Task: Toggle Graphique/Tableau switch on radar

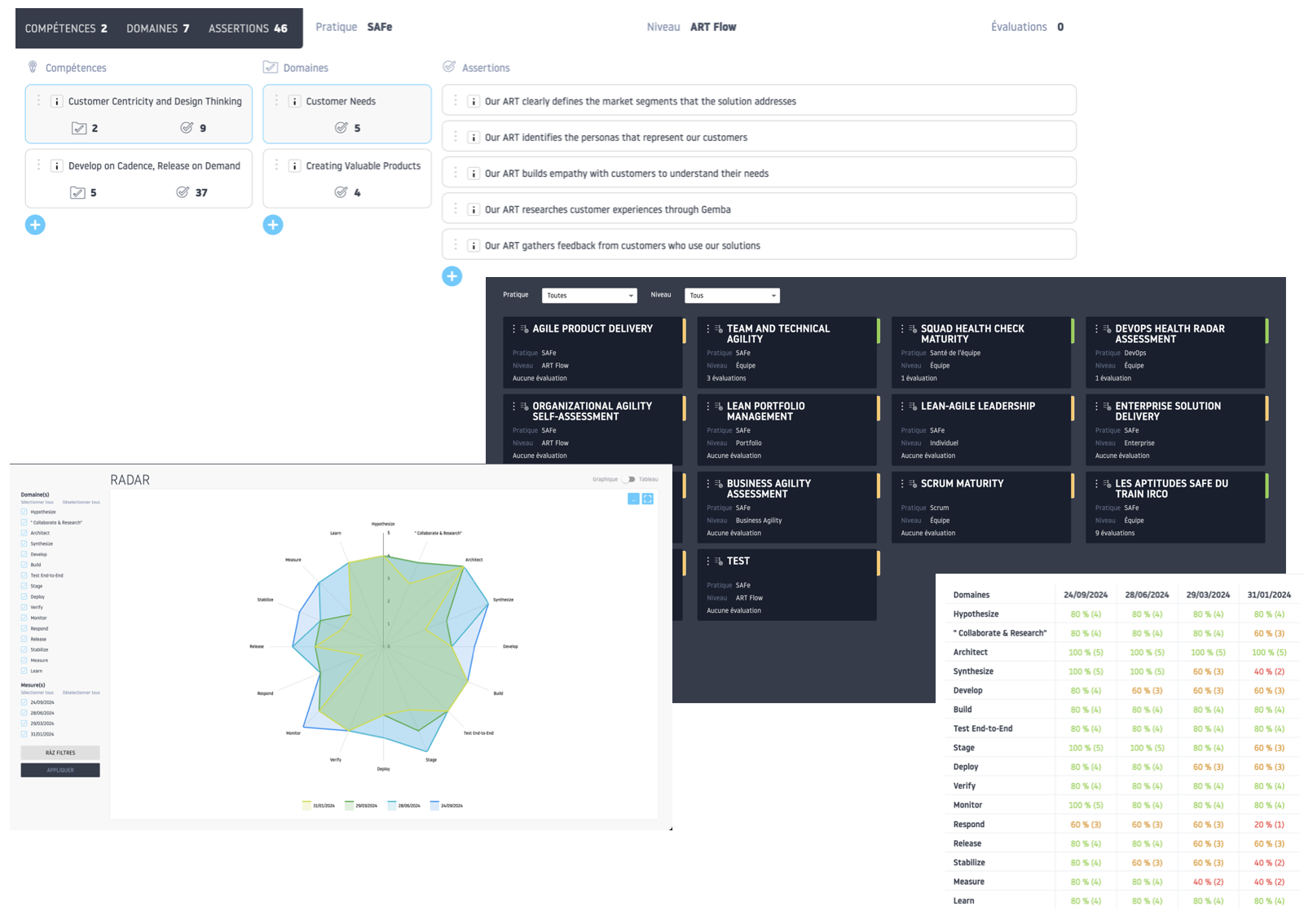Action: coord(628,479)
